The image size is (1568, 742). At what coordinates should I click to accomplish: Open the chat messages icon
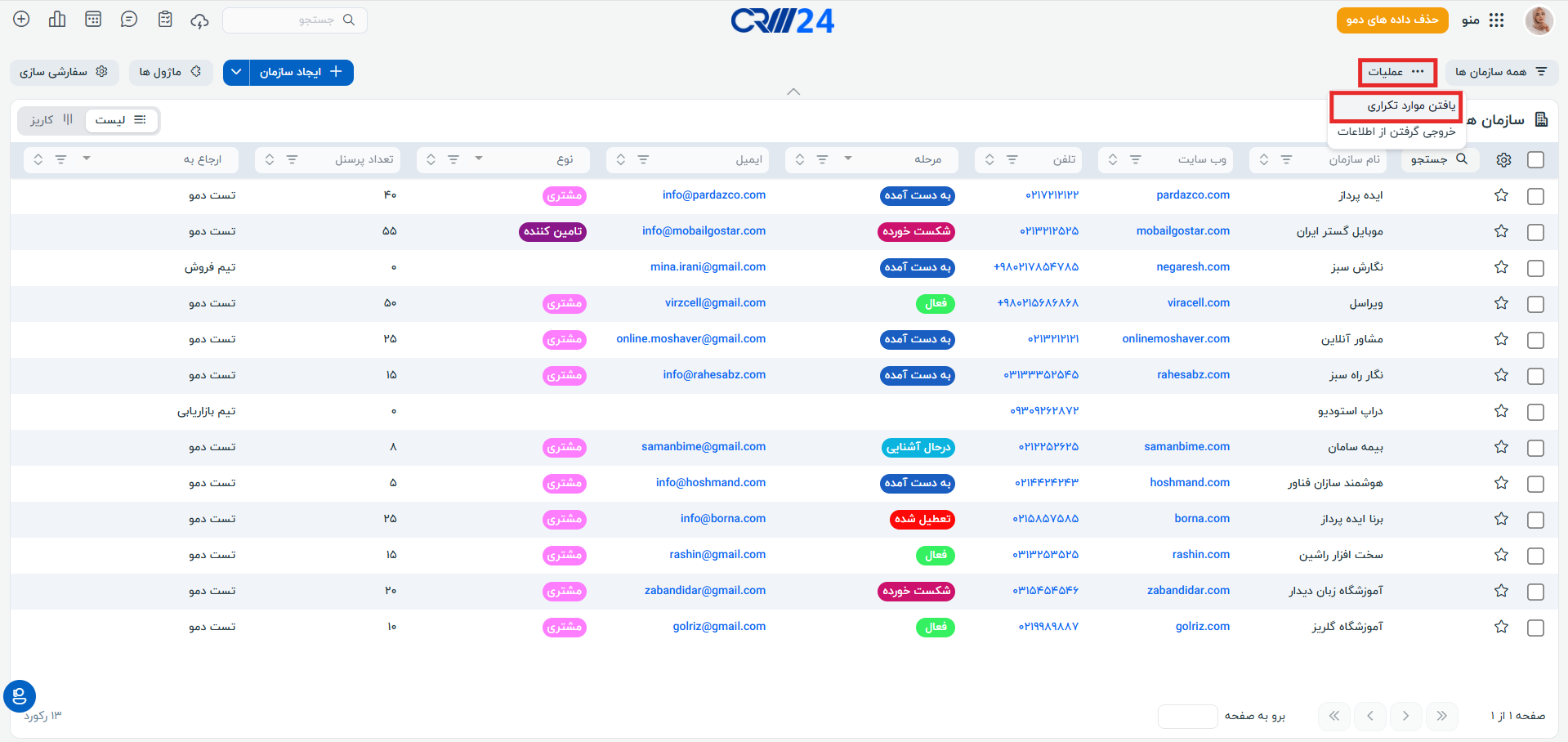(129, 20)
